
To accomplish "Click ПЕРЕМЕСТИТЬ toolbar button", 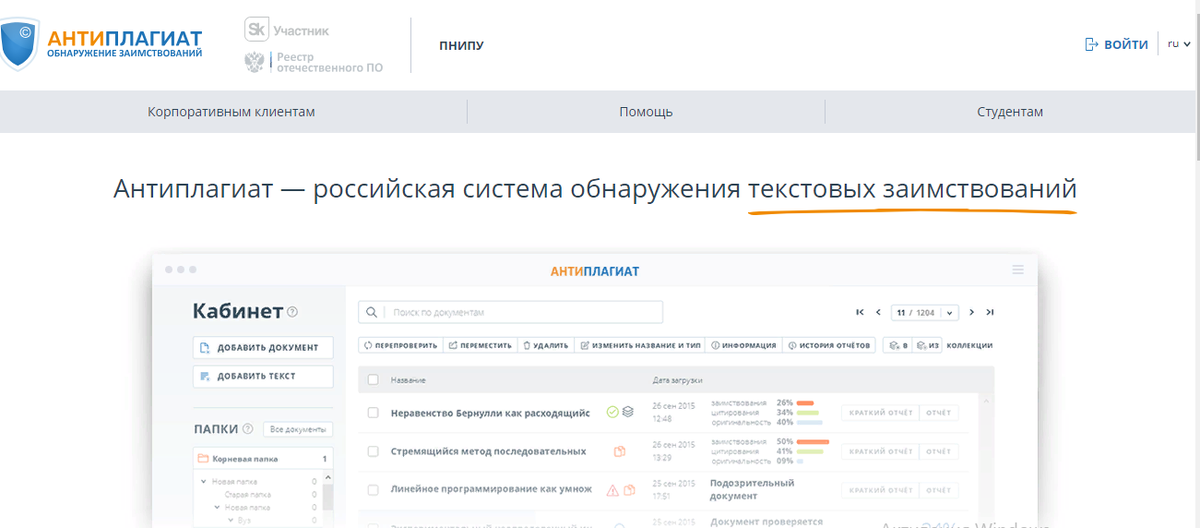I will point(479,345).
